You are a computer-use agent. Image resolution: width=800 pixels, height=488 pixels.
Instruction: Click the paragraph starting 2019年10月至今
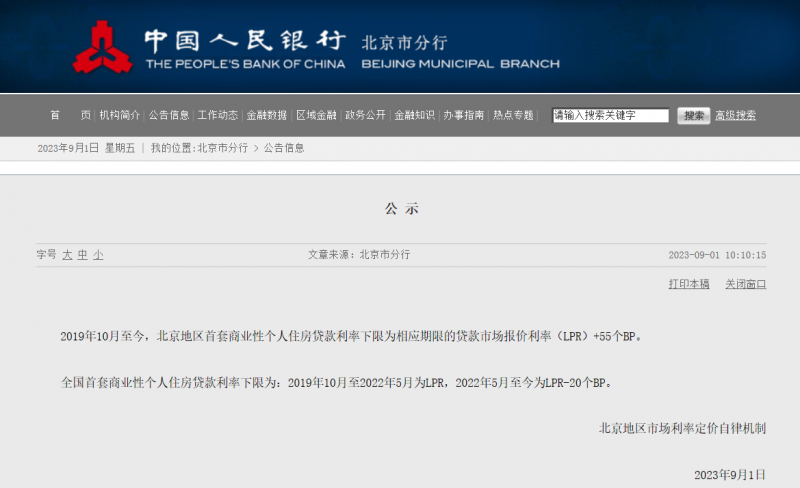[x=351, y=336]
